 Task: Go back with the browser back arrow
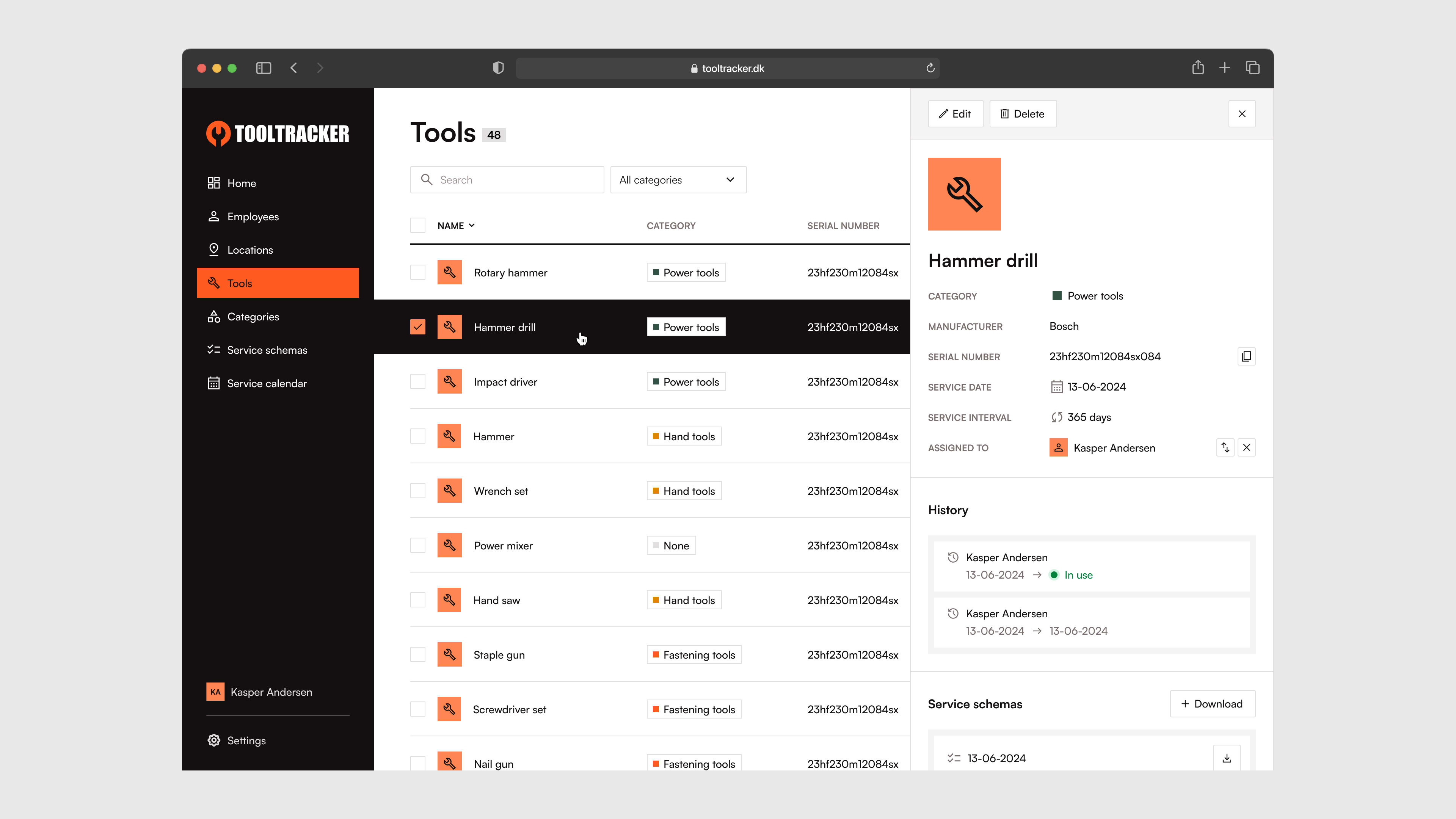293,68
